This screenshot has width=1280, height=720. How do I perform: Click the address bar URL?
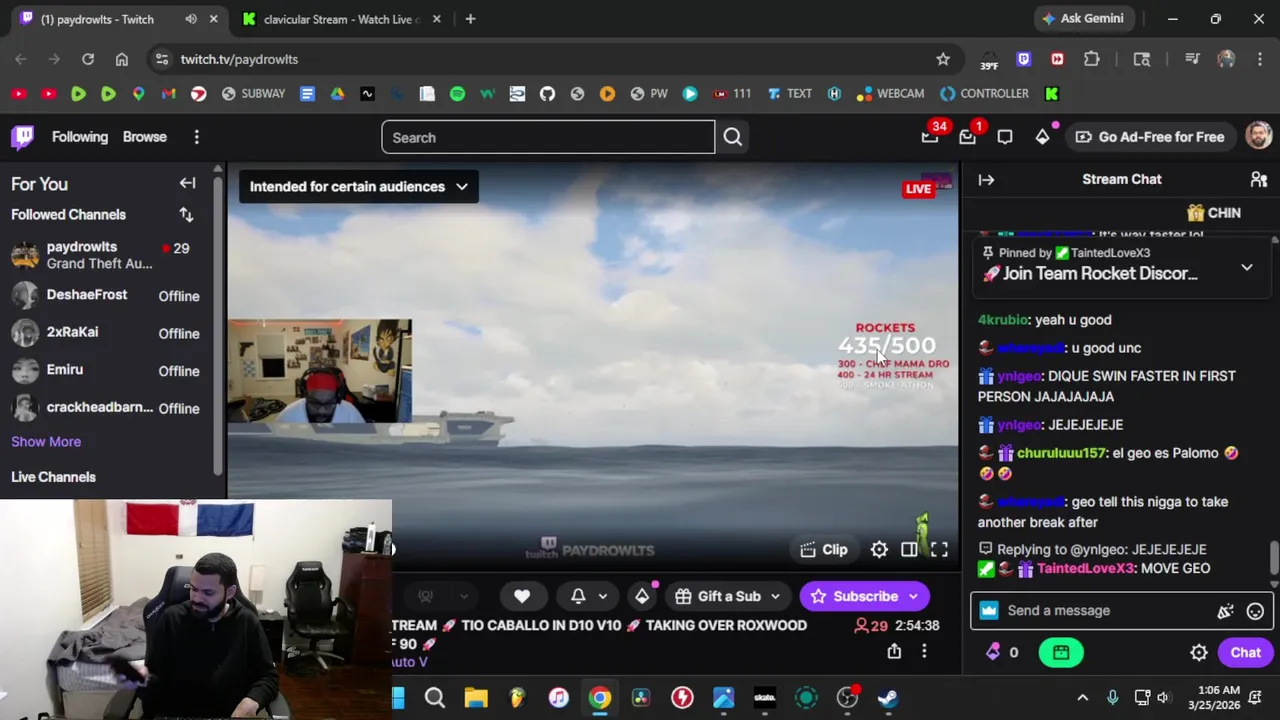[x=239, y=59]
